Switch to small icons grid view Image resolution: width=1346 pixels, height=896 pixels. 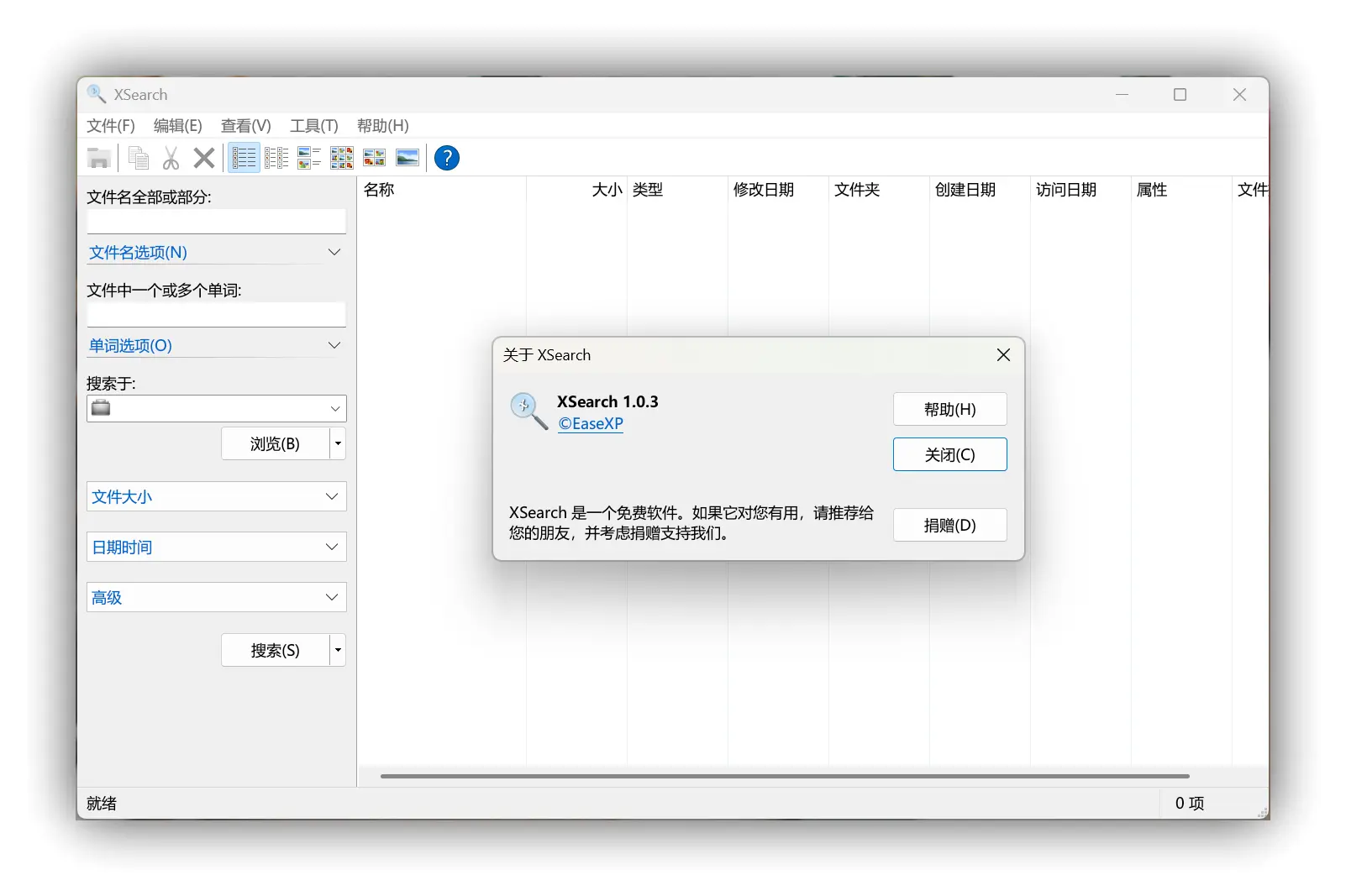tap(342, 158)
